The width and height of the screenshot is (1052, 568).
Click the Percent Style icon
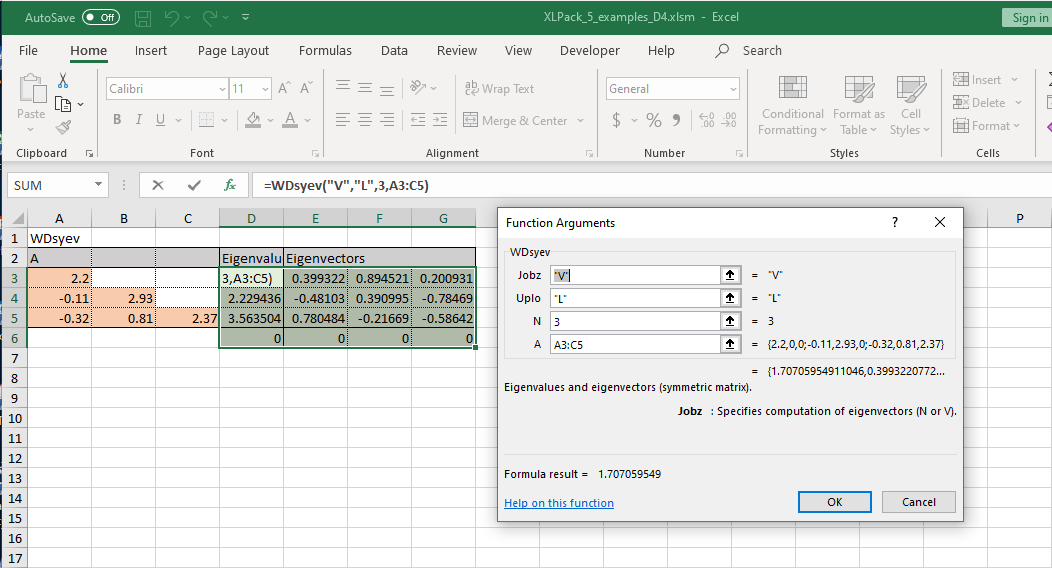pyautogui.click(x=653, y=121)
